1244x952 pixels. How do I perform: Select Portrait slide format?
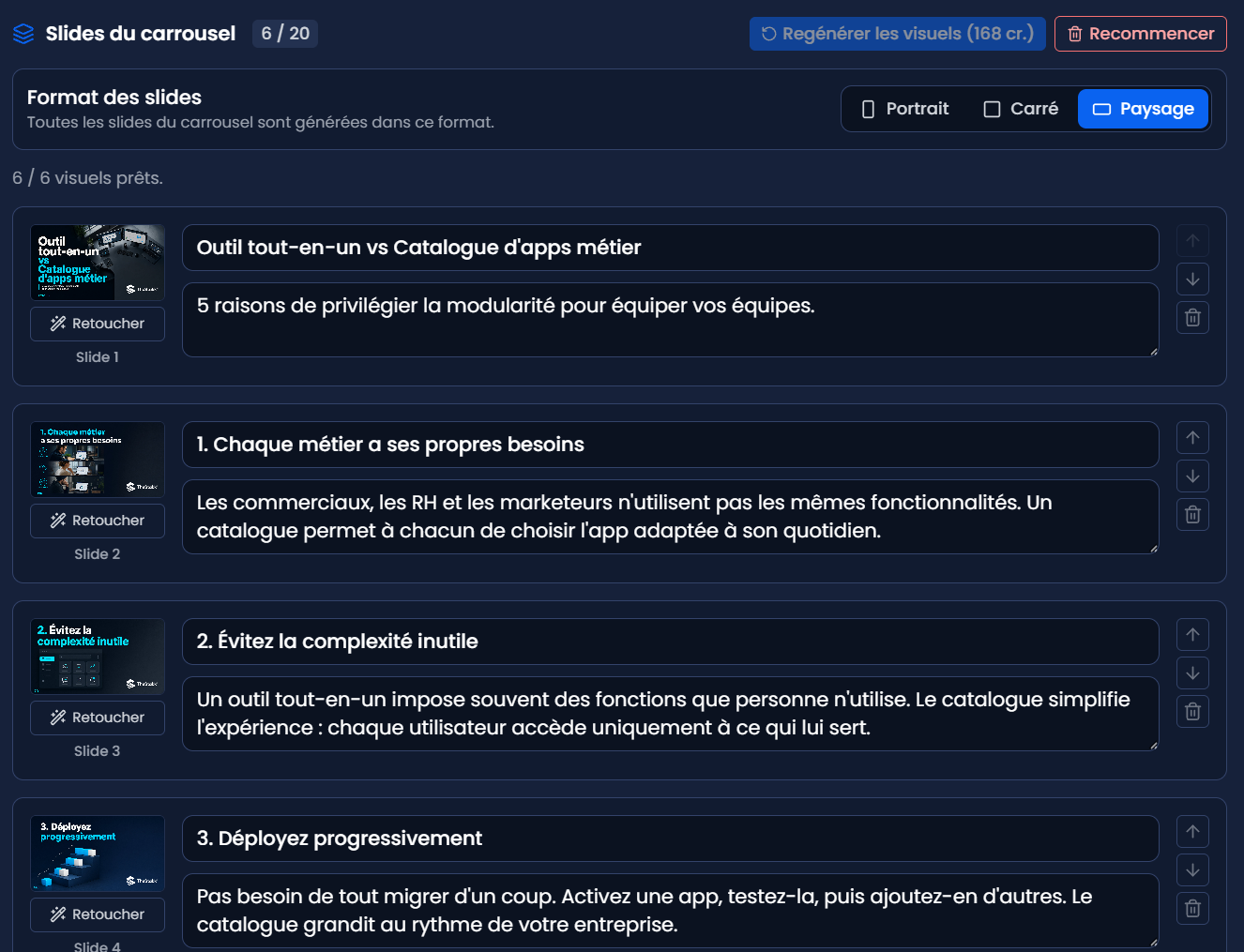[x=905, y=109]
